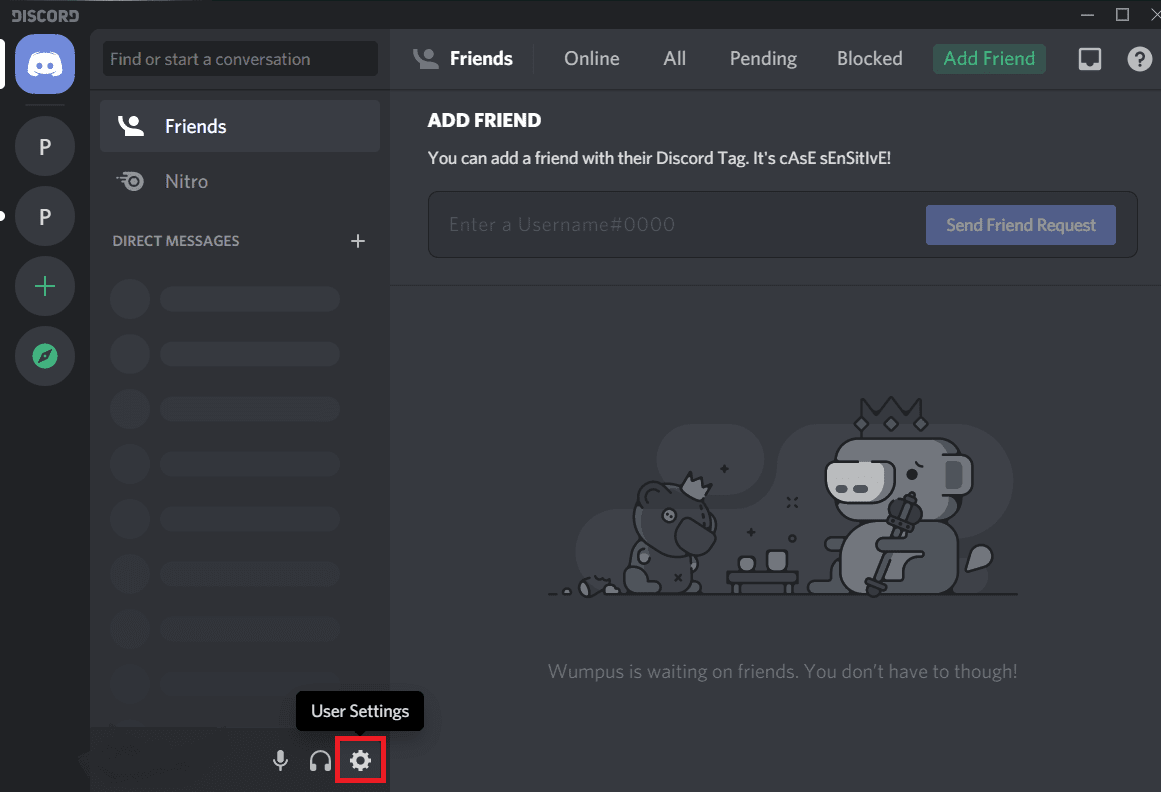1161x792 pixels.
Task: Select the first server marked P
Action: (x=44, y=146)
